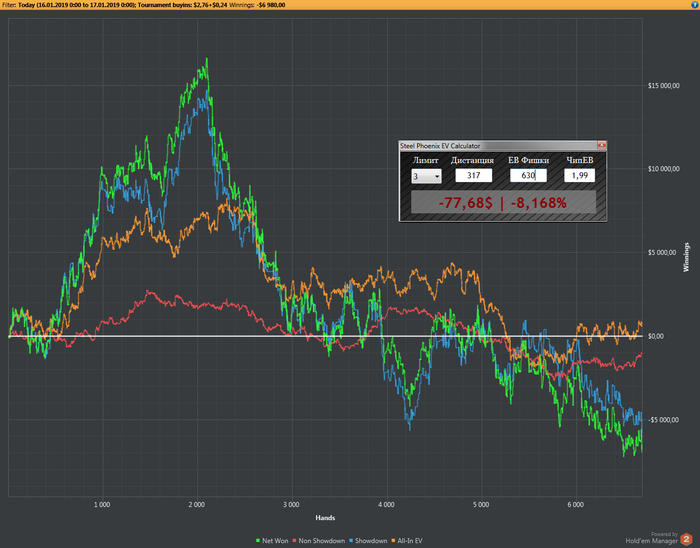Toggle the Showdown legend entry
700x548 pixels.
coord(368,540)
